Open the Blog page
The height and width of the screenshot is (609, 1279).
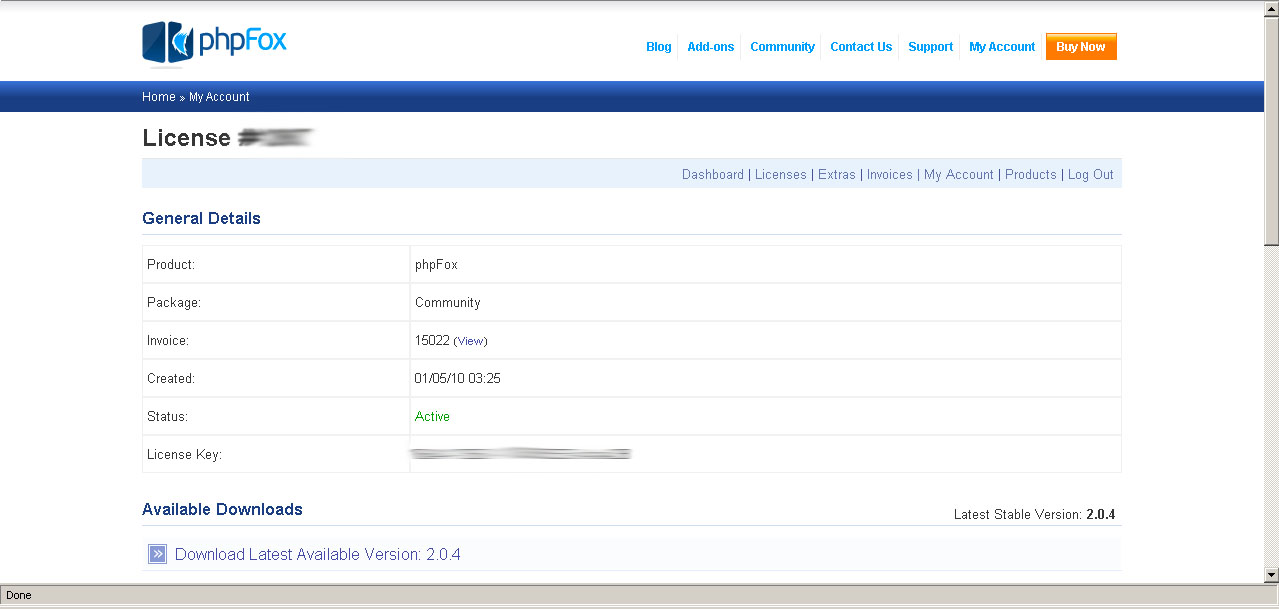point(659,47)
